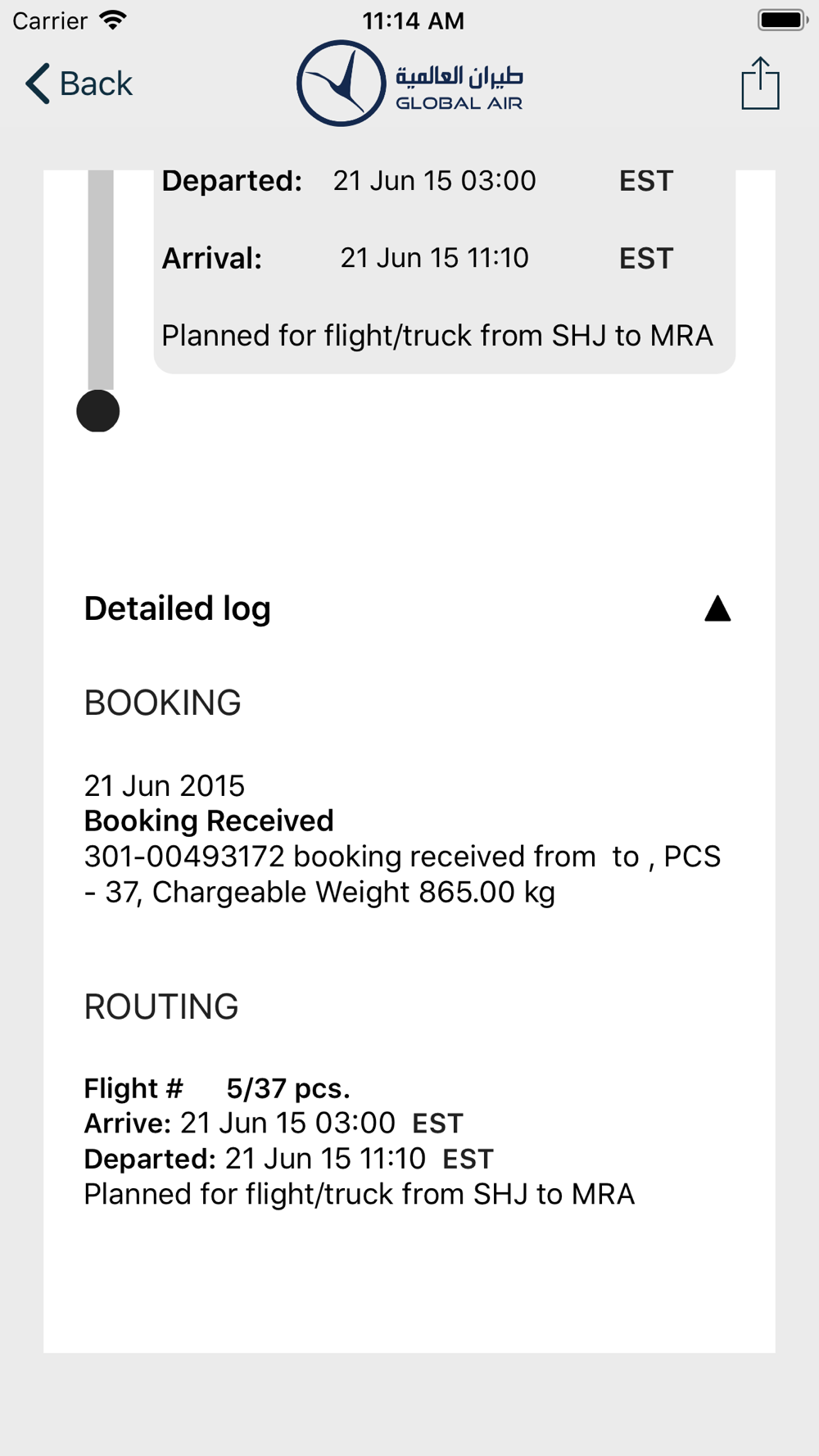Tap the Booking Received entry
Viewport: 819px width, 1456px height.
[209, 821]
